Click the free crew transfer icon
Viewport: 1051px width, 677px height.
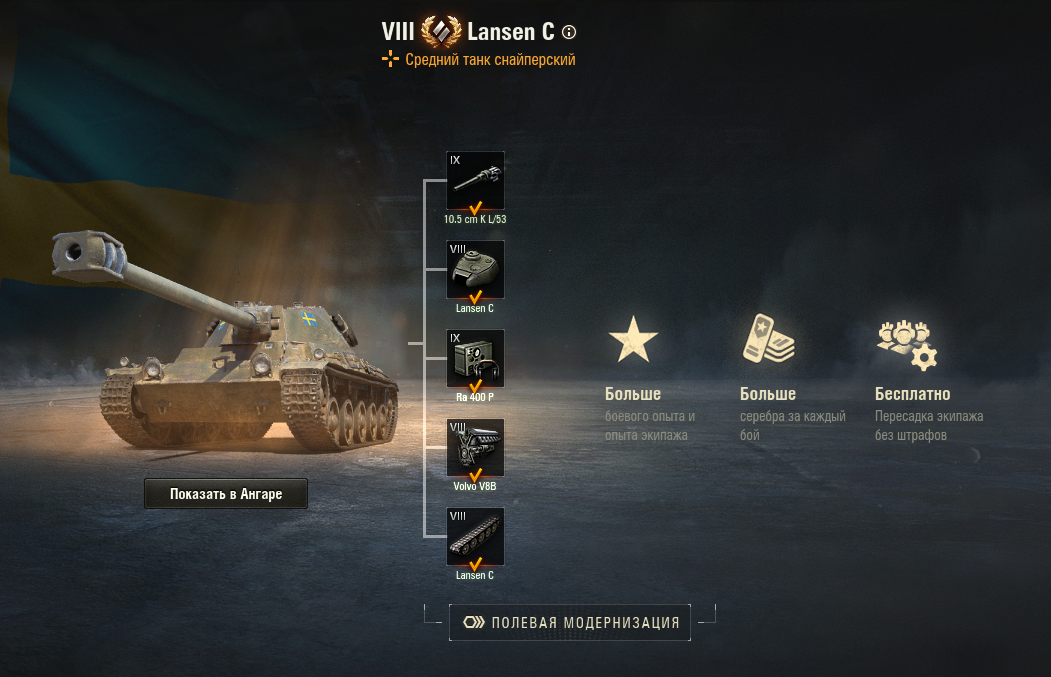906,345
